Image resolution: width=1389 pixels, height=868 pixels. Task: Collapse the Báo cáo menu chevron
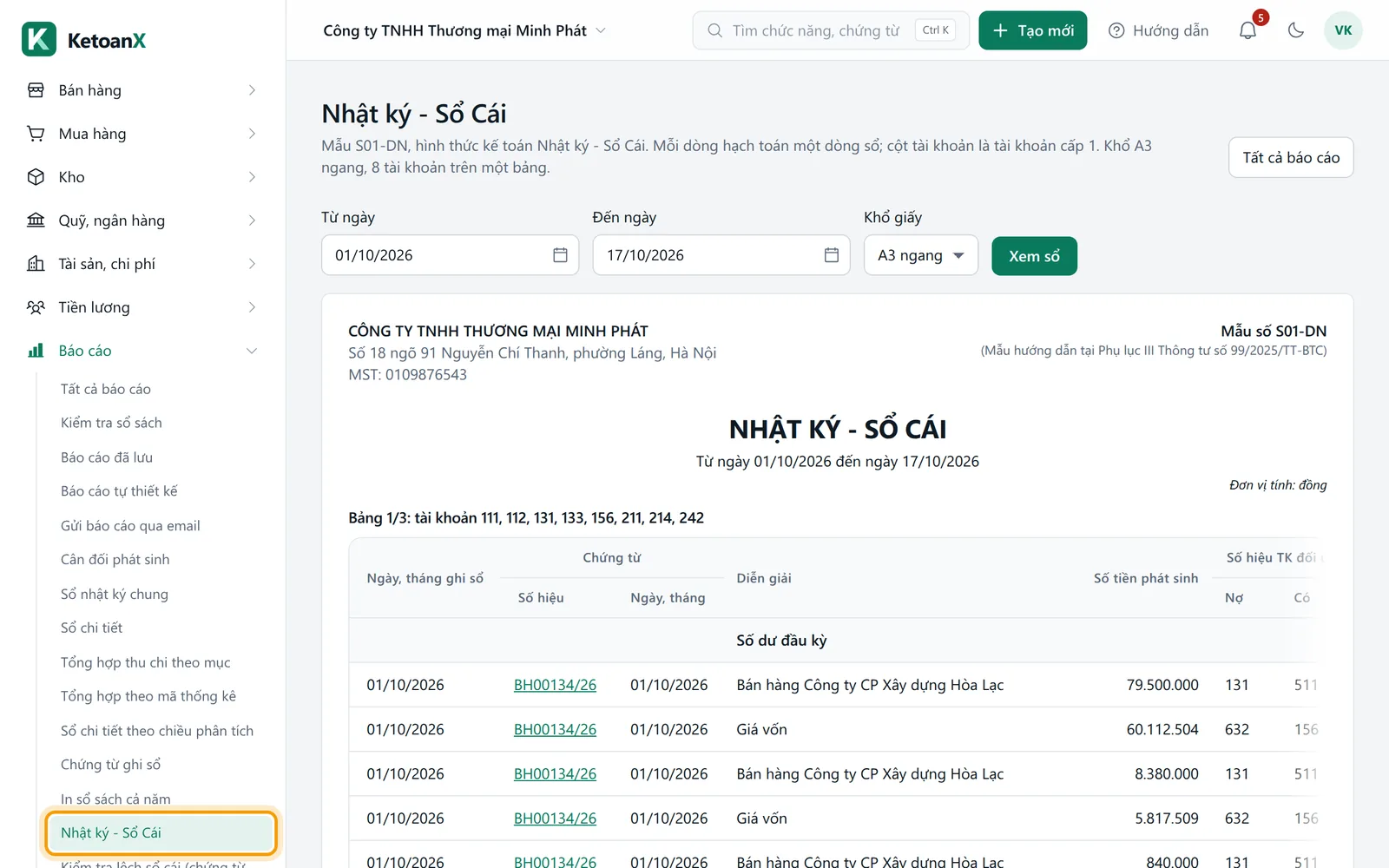(x=252, y=351)
